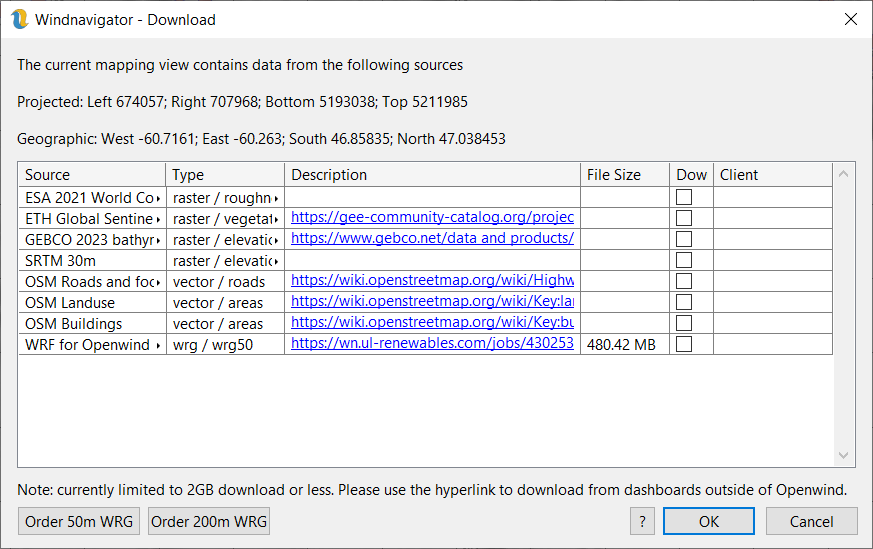Confirm with the OK button
873x549 pixels.
(708, 521)
